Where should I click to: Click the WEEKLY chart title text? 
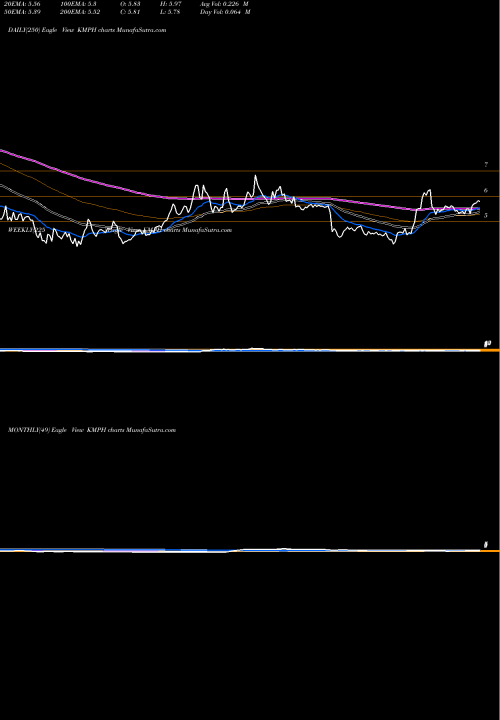(119, 230)
